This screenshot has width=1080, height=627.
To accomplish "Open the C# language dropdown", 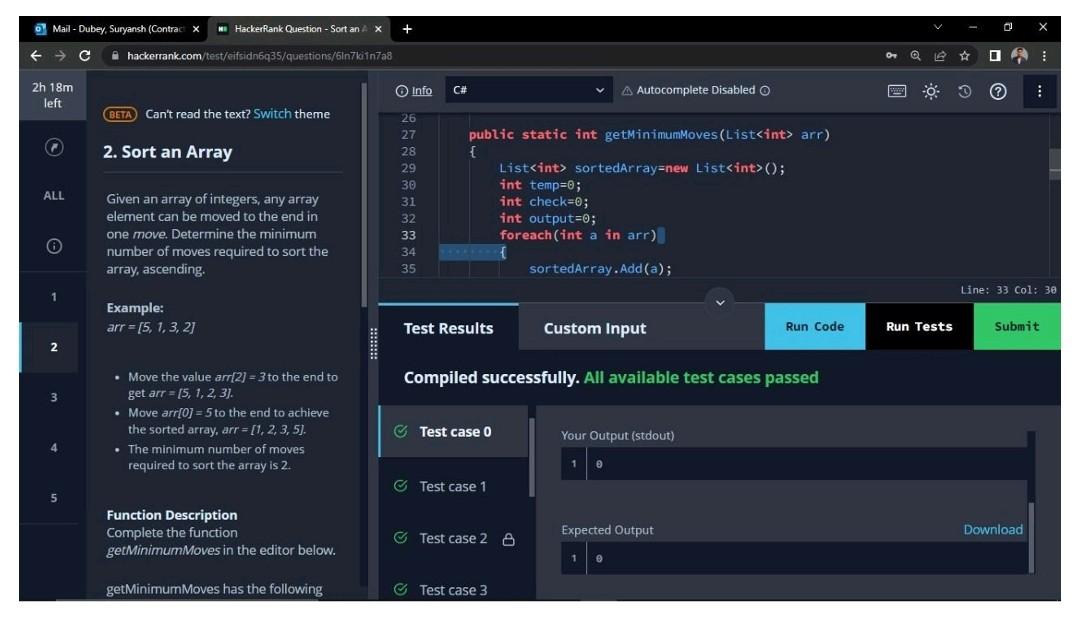I will (x=528, y=90).
